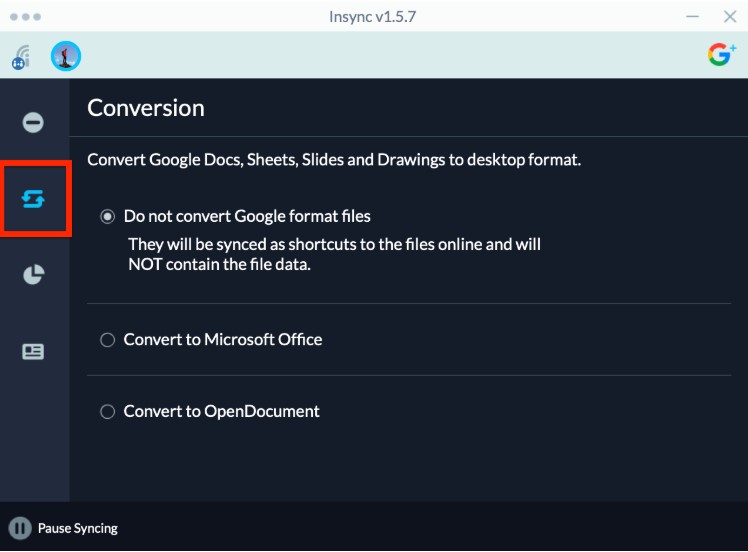The width and height of the screenshot is (748, 552).
Task: Open the account card sidebar icon
Action: tap(33, 352)
